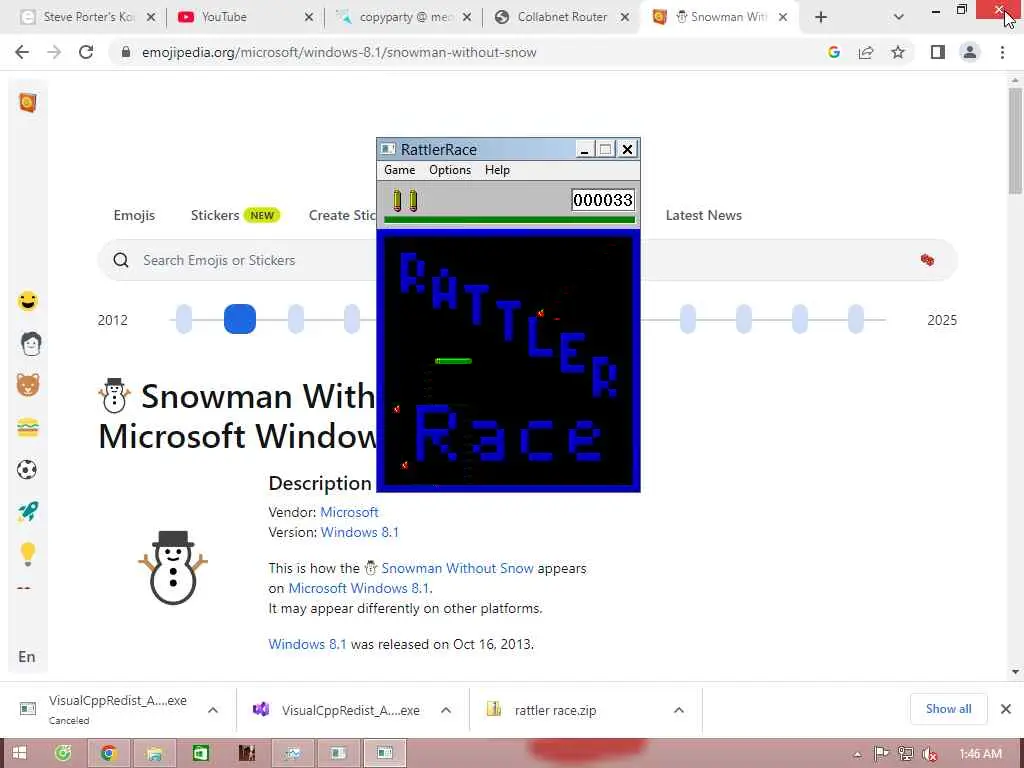Open the Help menu in RattlerRace
Image resolution: width=1024 pixels, height=768 pixels.
click(x=497, y=170)
